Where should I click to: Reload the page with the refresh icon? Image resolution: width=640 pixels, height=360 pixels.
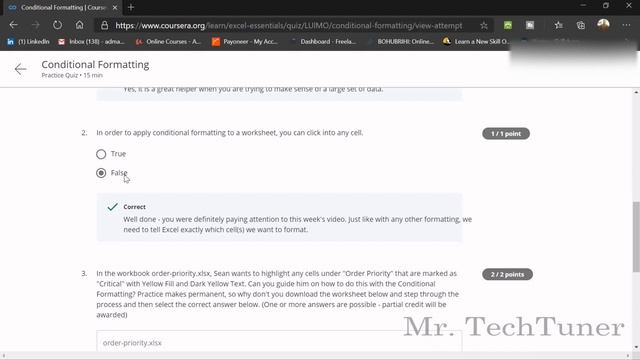[58, 25]
